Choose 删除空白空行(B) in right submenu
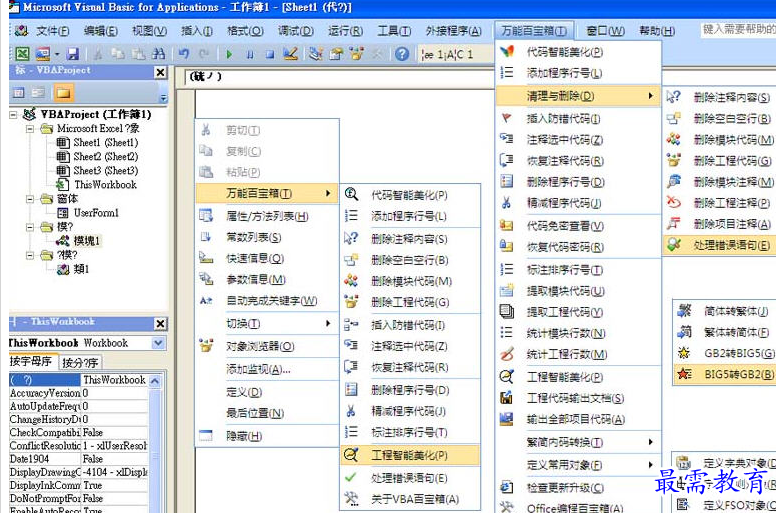 tap(720, 119)
